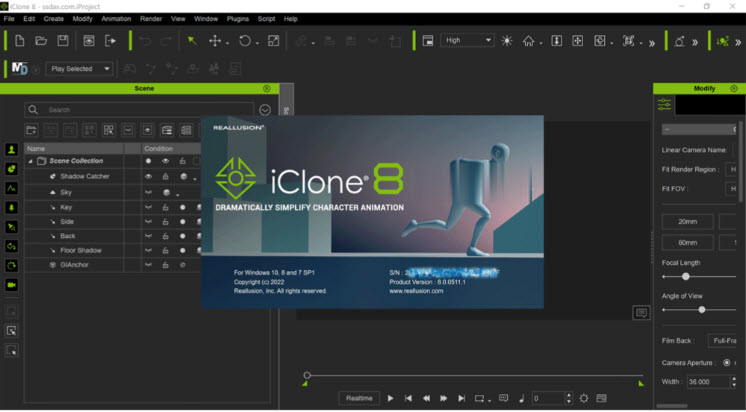Click the New Project icon in toolbar
Viewport: 746px width, 412px height.
click(19, 41)
